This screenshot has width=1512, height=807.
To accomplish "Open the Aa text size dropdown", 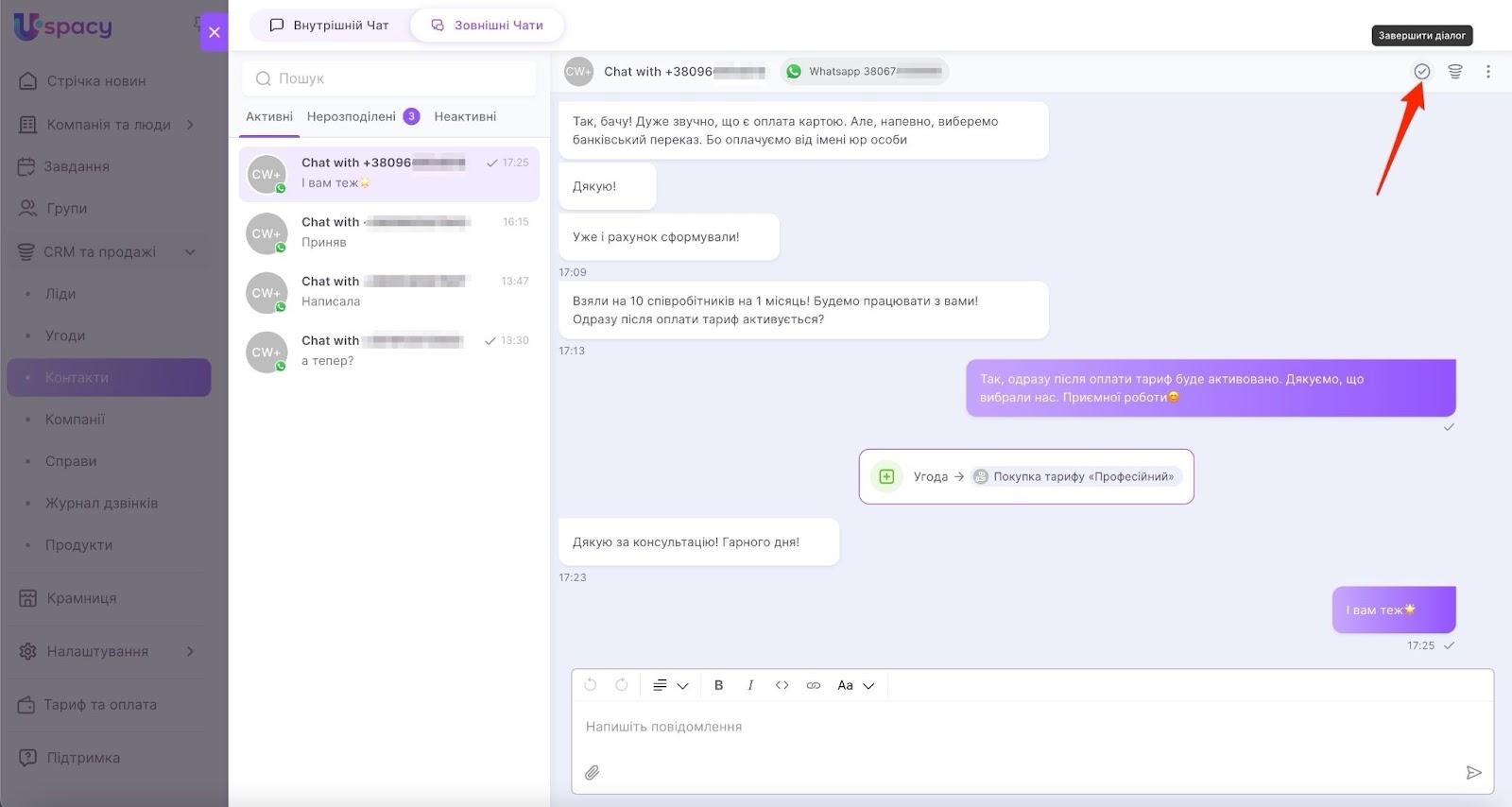I will coord(856,685).
